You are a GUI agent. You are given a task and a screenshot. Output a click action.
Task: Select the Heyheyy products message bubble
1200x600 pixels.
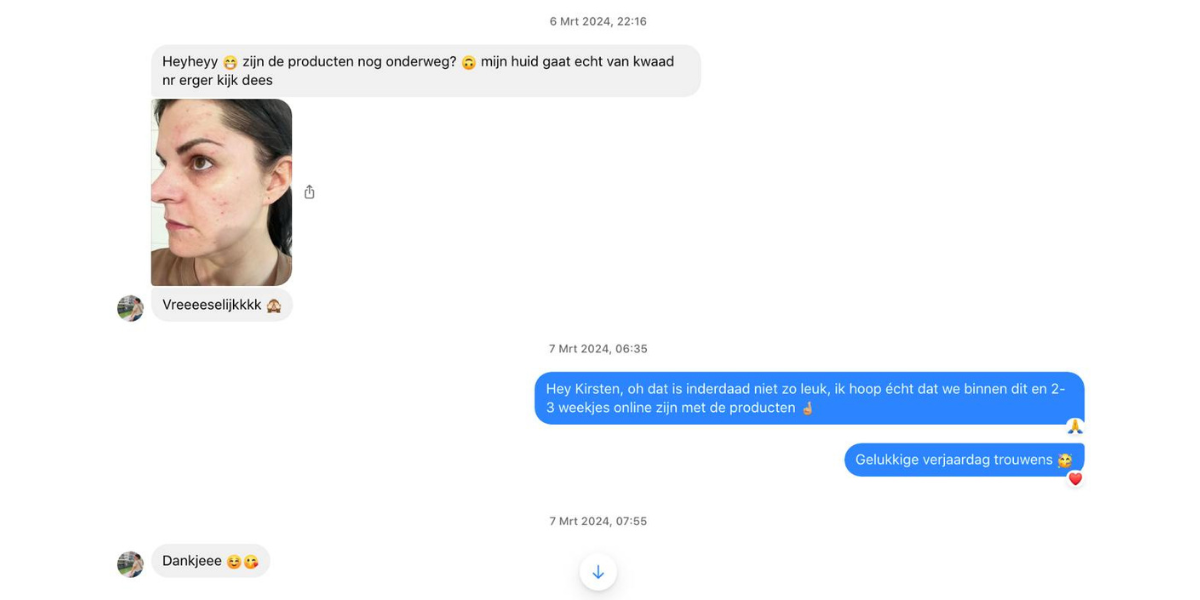(x=426, y=71)
